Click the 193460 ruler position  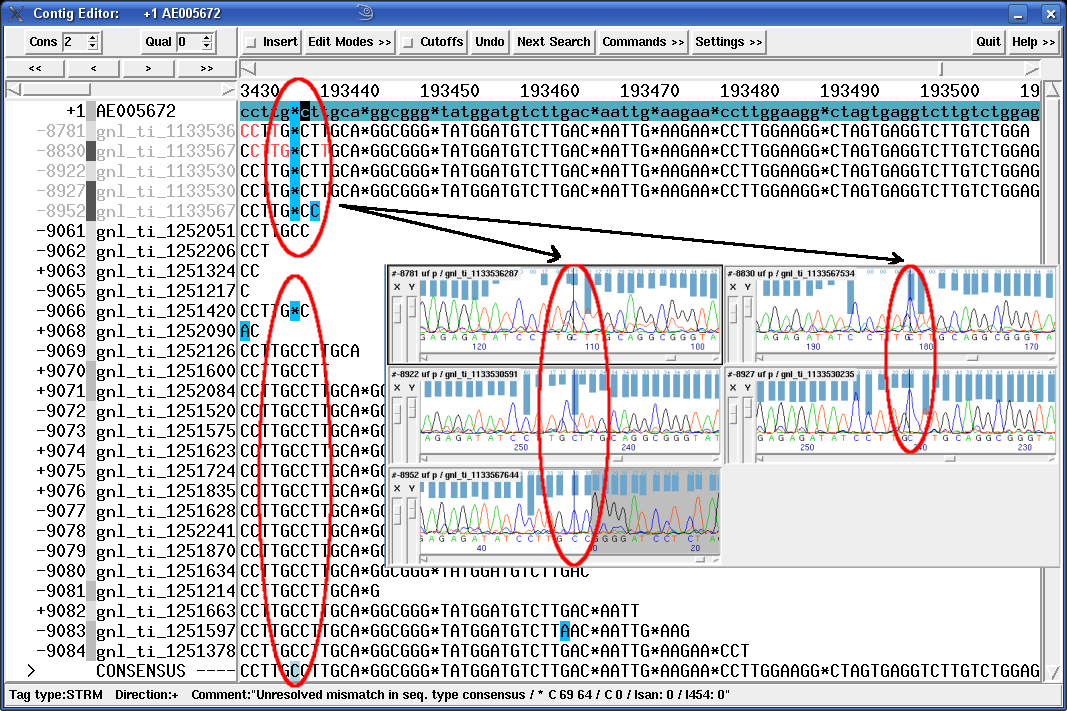coord(550,90)
